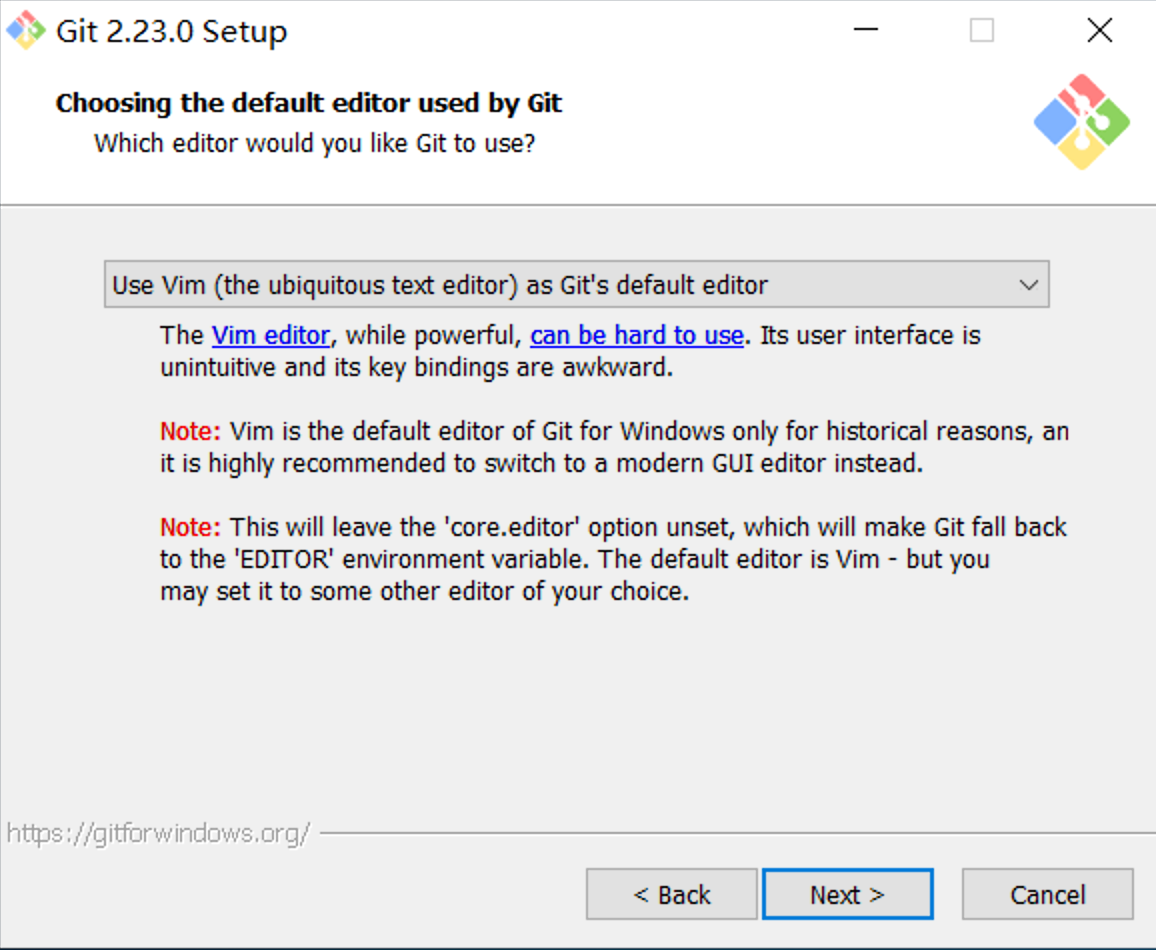Click the disabled maximize window icon

pyautogui.click(x=981, y=30)
